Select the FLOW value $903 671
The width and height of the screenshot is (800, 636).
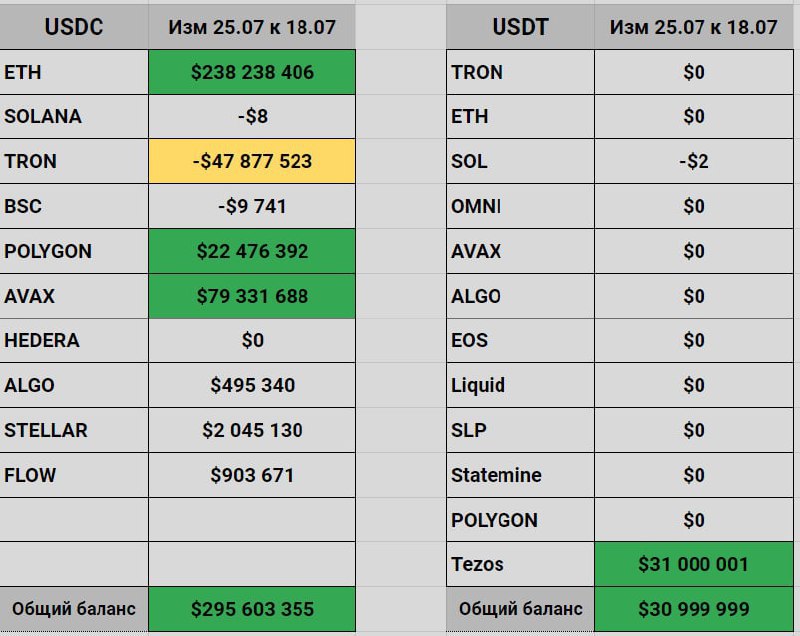click(x=252, y=475)
